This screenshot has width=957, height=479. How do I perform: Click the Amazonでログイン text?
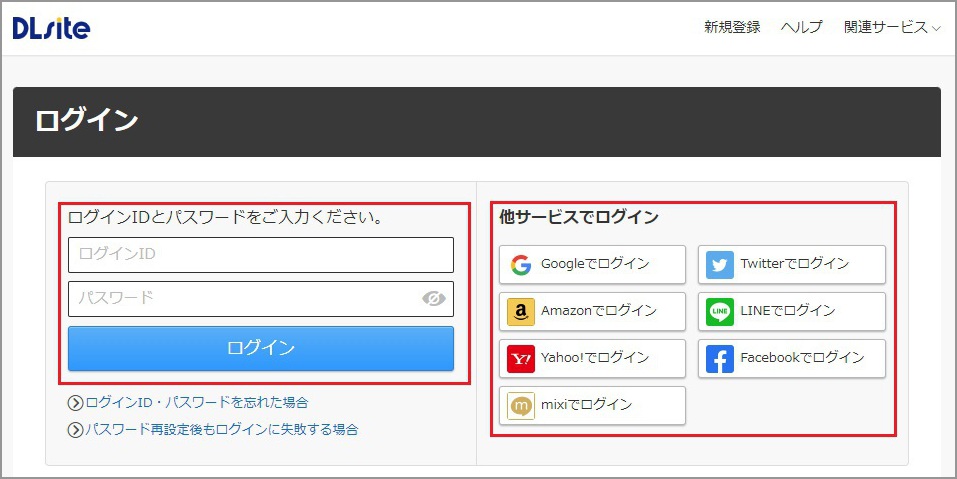(599, 311)
